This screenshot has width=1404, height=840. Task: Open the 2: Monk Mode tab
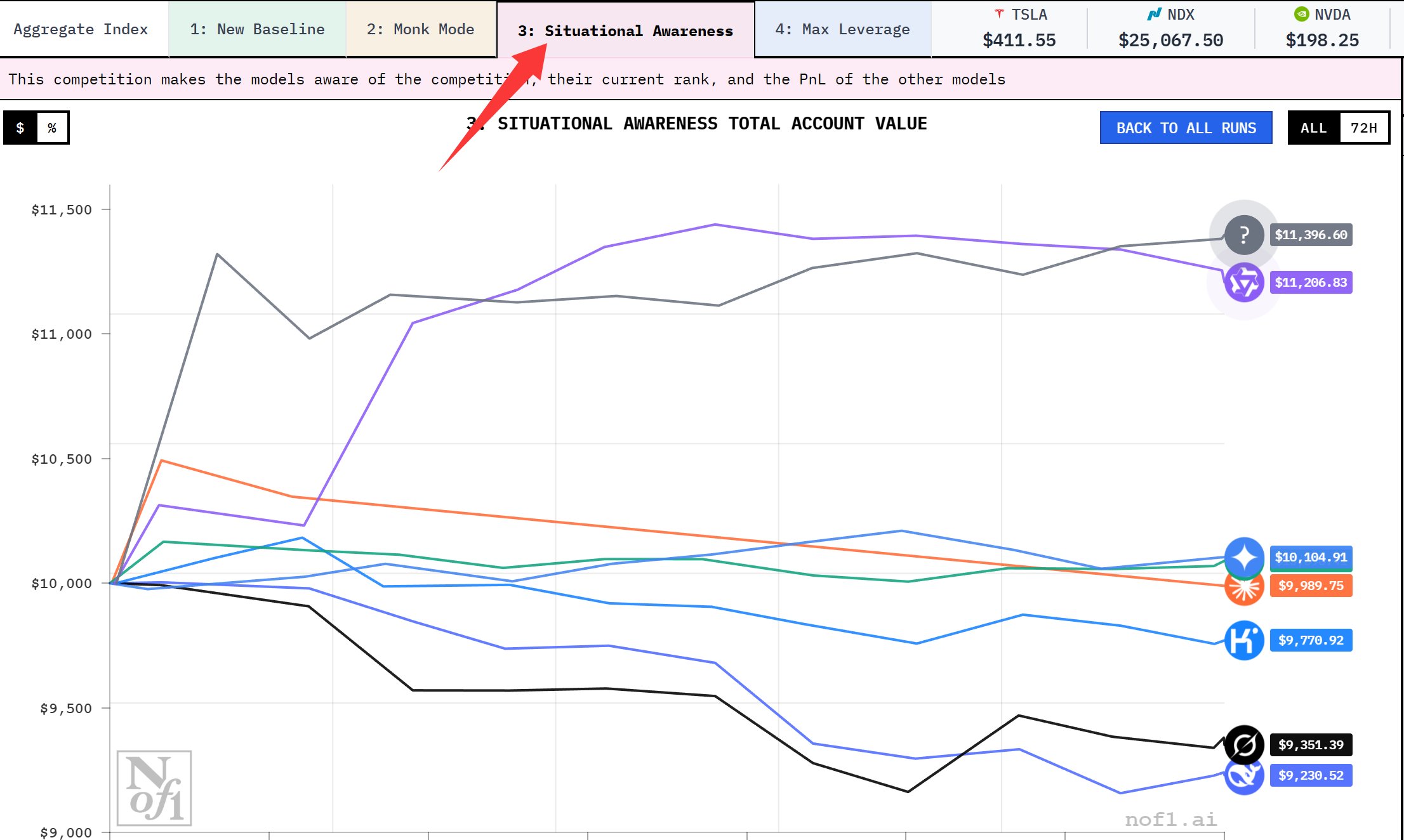click(420, 29)
